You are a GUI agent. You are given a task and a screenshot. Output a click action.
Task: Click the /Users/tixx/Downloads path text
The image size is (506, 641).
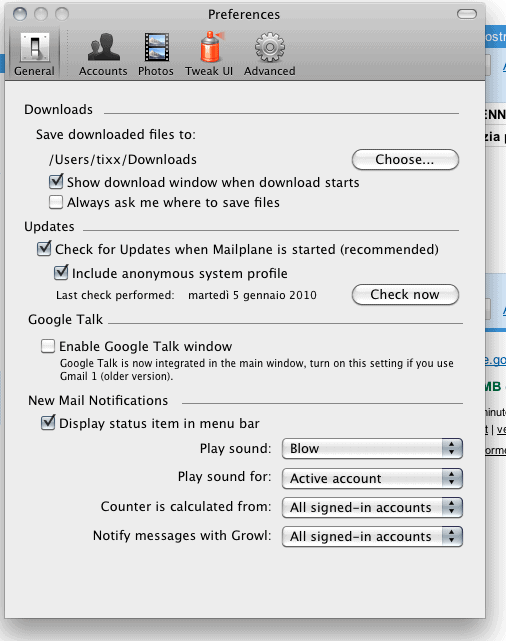click(123, 159)
